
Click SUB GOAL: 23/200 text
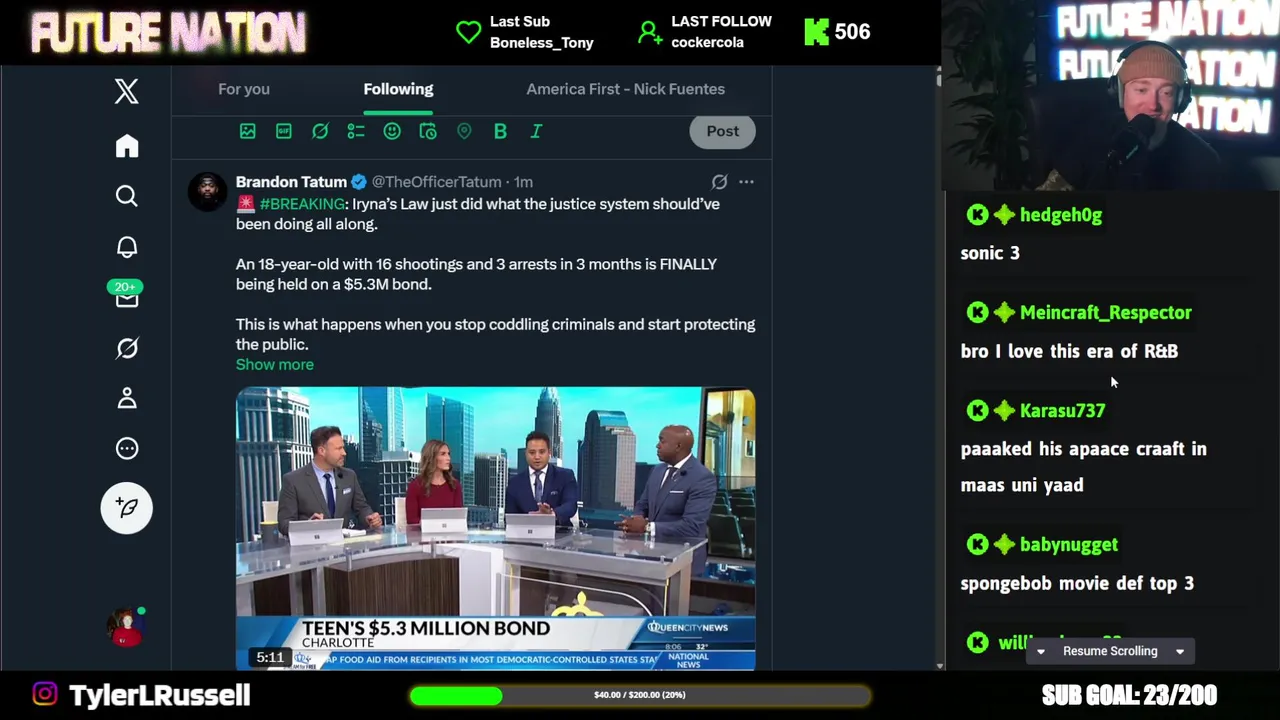tap(1129, 695)
